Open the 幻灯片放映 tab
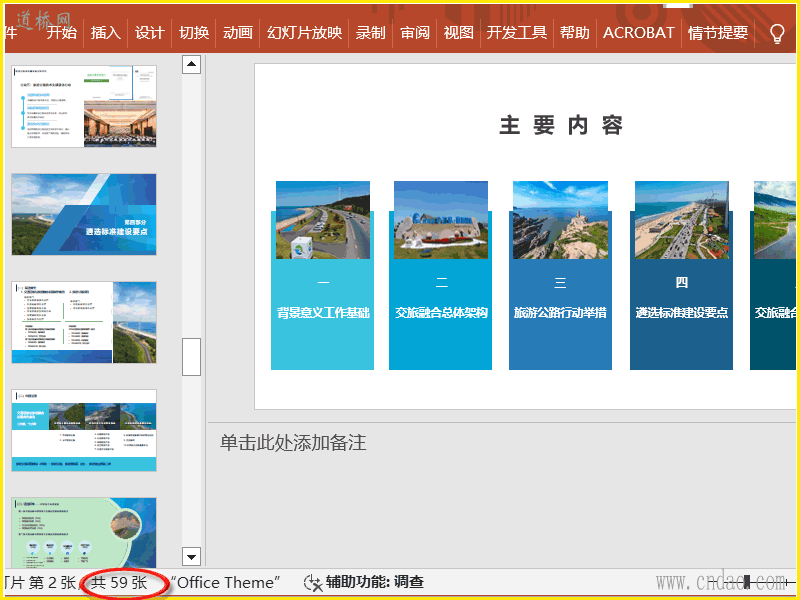Screen dimensions: 800x600 305,33
